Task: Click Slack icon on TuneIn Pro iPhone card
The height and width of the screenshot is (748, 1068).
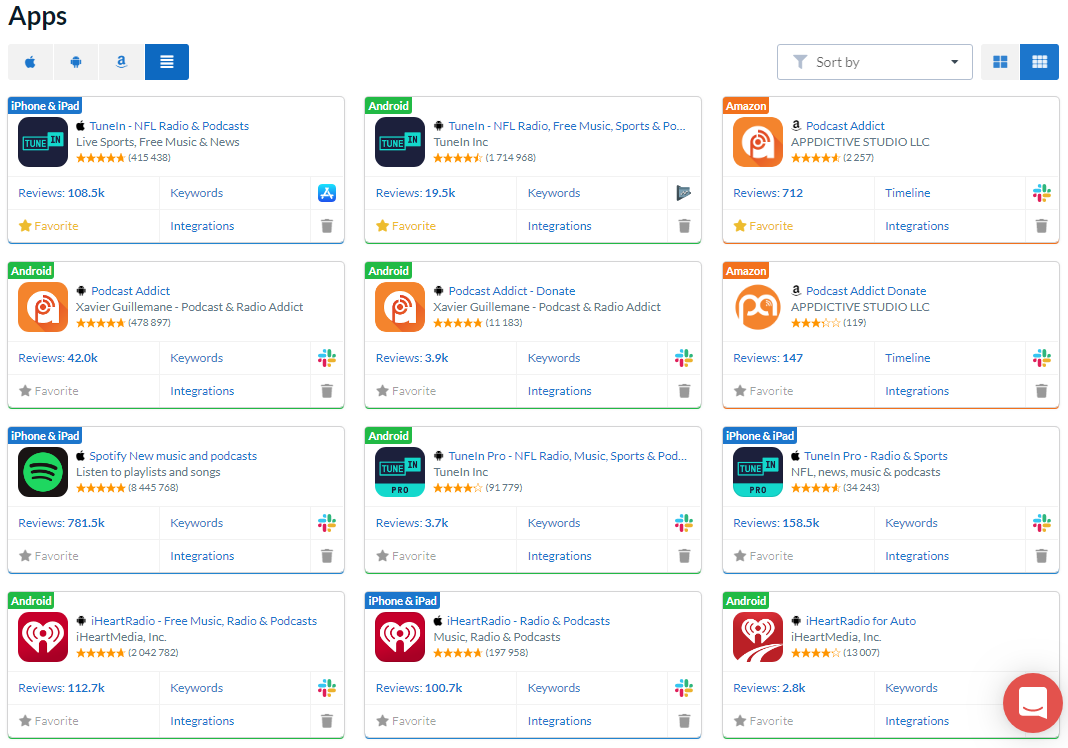Action: click(1041, 523)
